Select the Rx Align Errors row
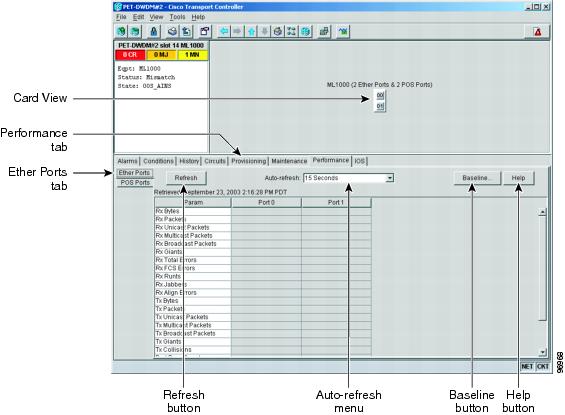 263,293
